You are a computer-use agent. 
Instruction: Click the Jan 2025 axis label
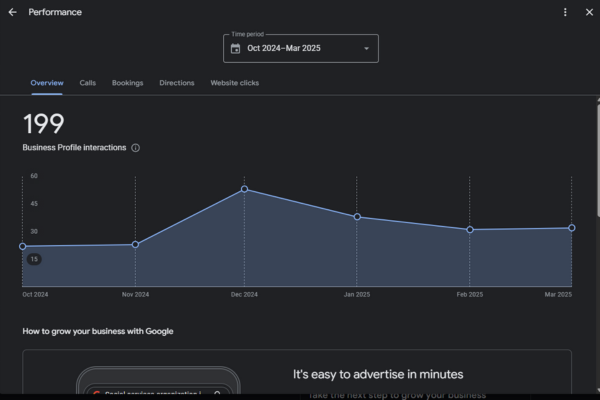357,295
